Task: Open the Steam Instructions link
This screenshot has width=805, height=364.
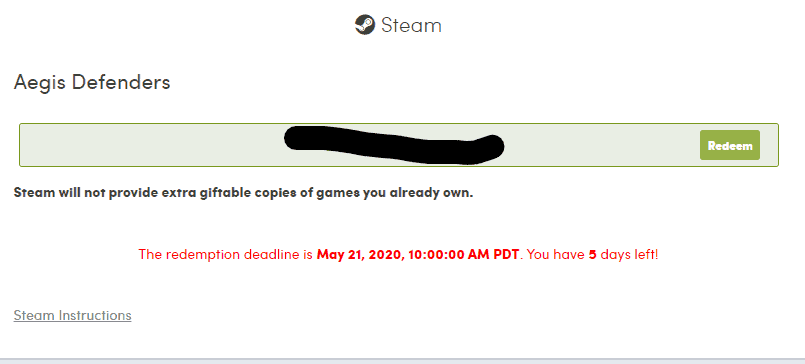Action: (72, 315)
